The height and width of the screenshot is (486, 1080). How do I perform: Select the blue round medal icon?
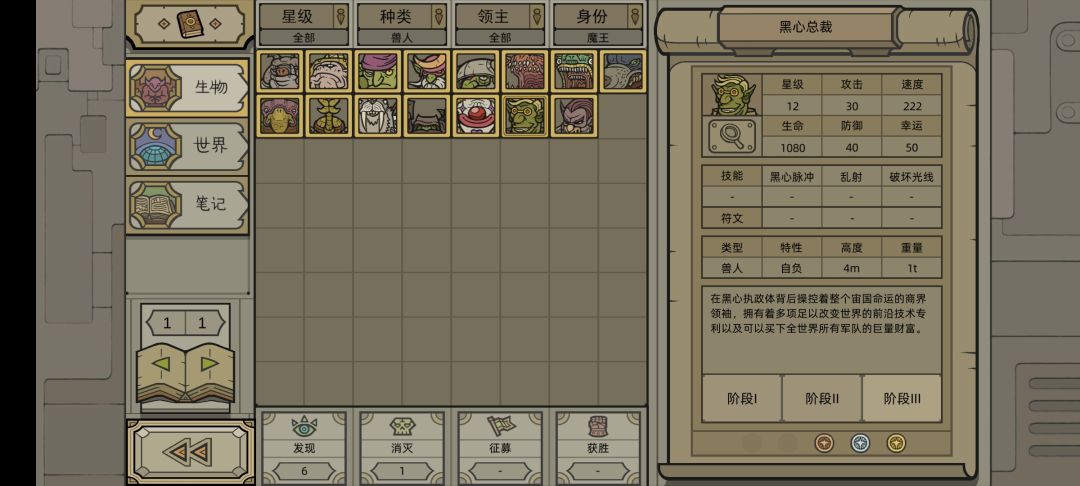click(x=860, y=443)
